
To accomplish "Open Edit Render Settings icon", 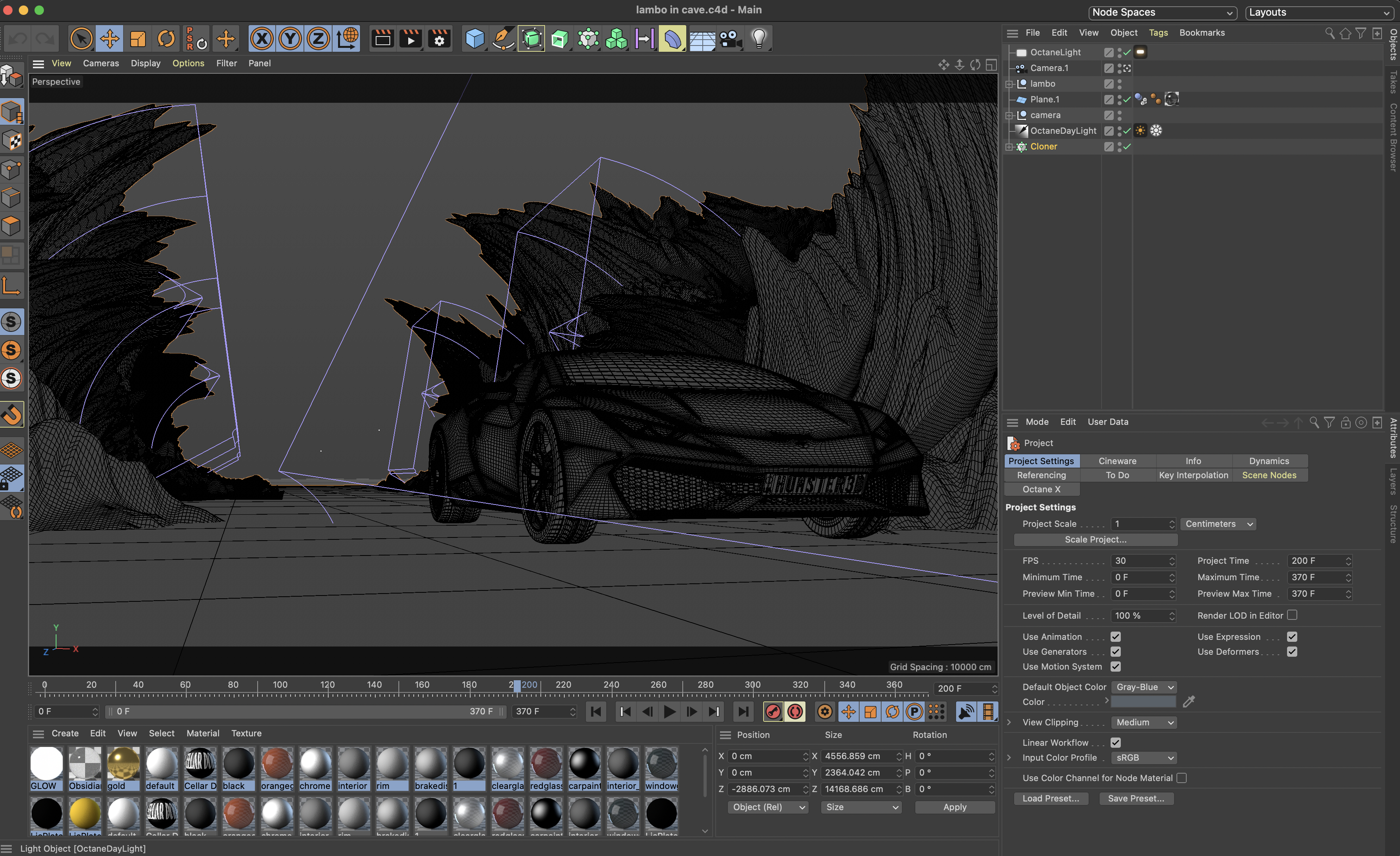I will click(439, 39).
